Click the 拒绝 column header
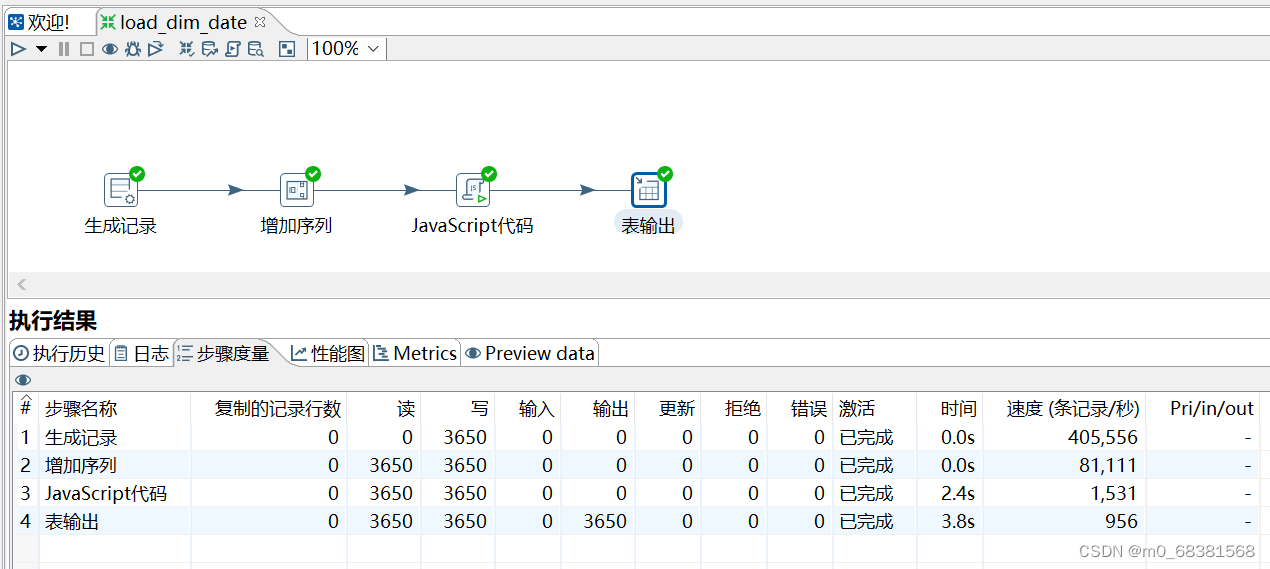Image resolution: width=1270 pixels, height=569 pixels. tap(733, 409)
